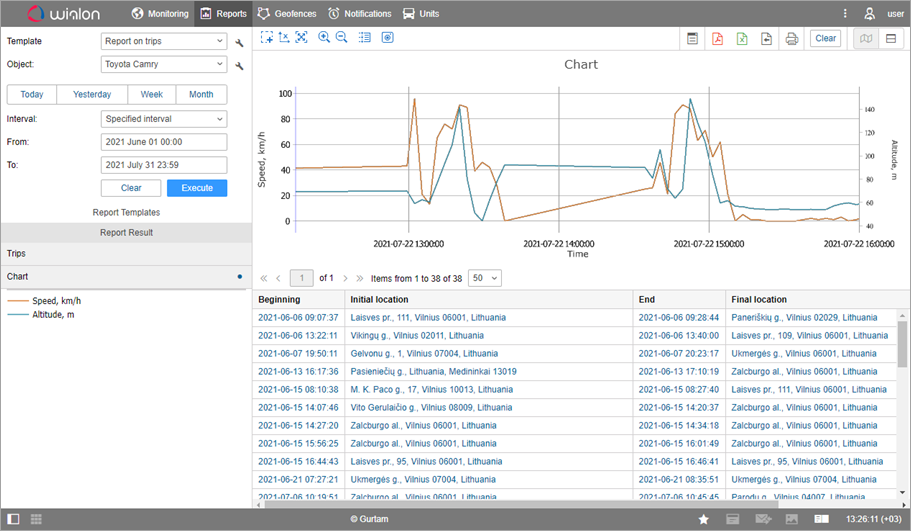Click wrench icon next to Template
Screen dimensions: 911x531
[x=239, y=43]
